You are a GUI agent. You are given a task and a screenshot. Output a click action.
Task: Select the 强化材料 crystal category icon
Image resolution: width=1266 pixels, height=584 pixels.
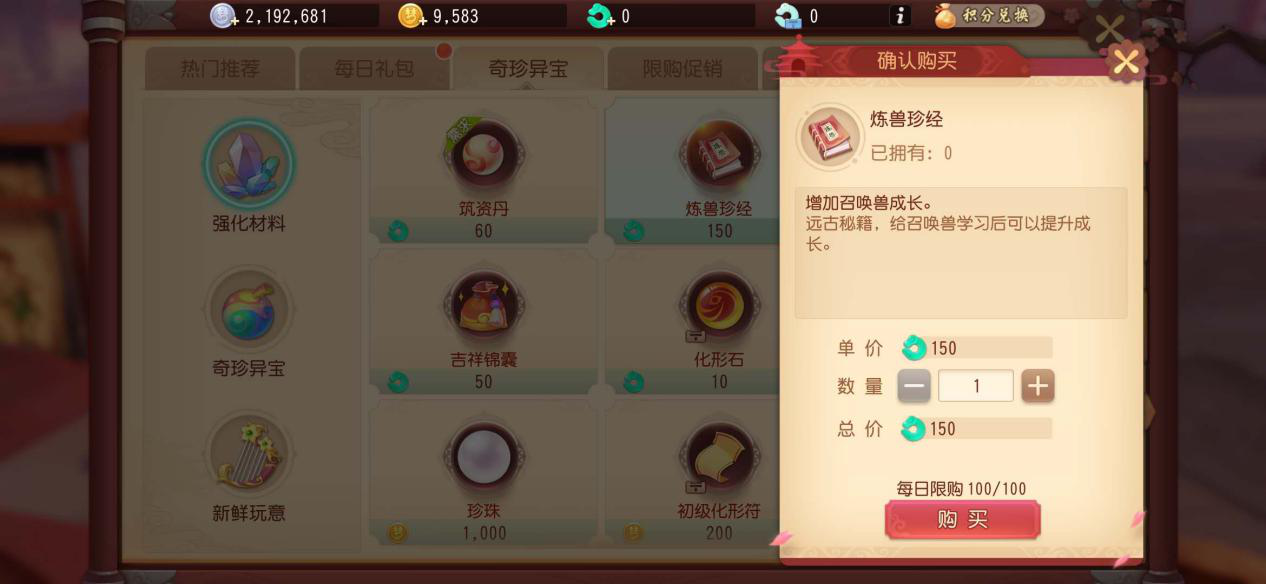tap(249, 164)
